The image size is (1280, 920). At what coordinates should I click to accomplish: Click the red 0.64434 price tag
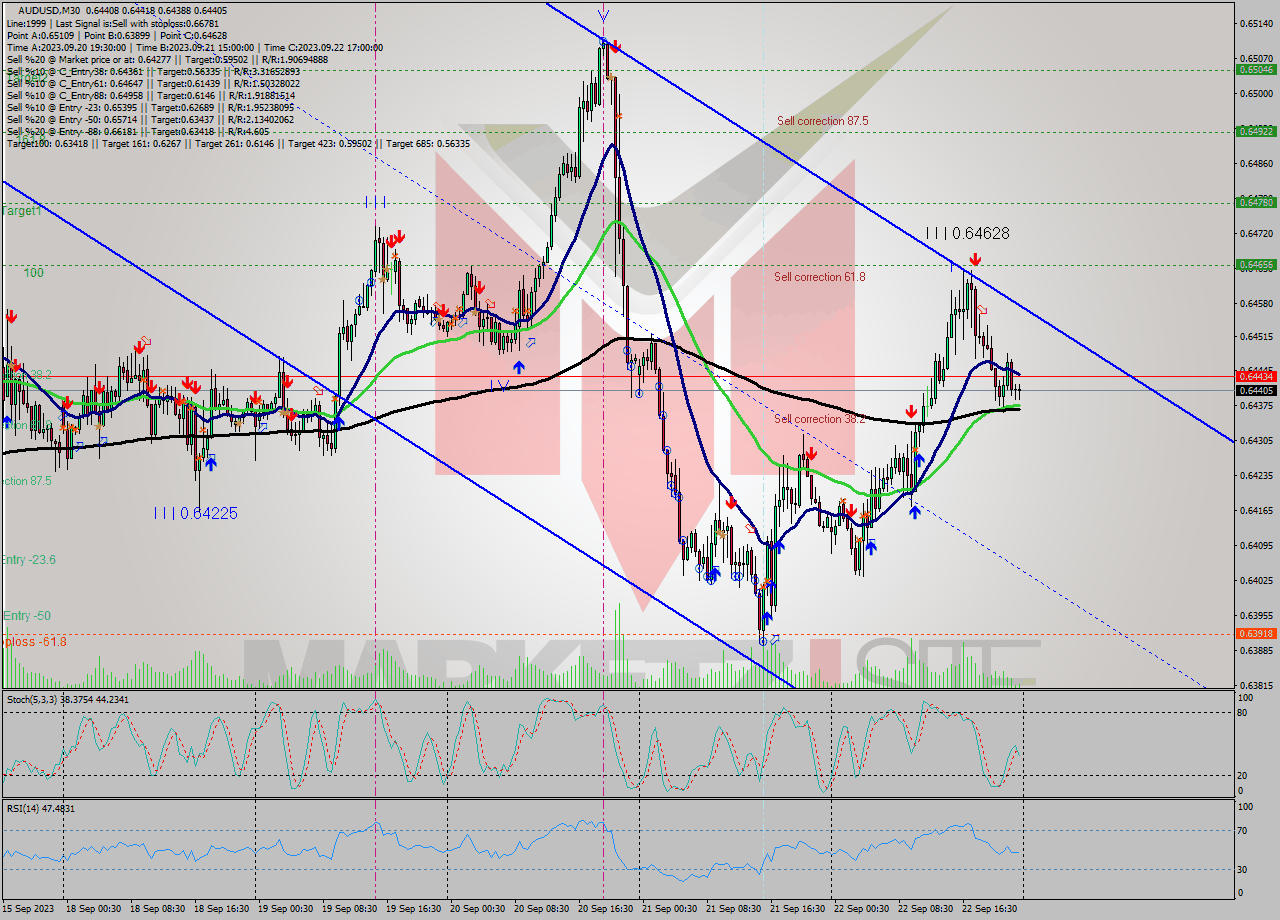pyautogui.click(x=1256, y=377)
